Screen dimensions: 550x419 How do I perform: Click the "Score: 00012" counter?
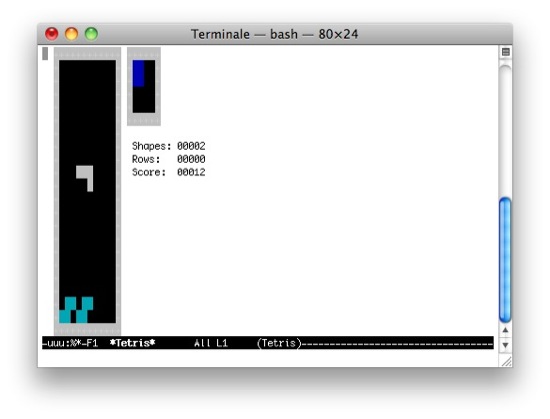(169, 172)
